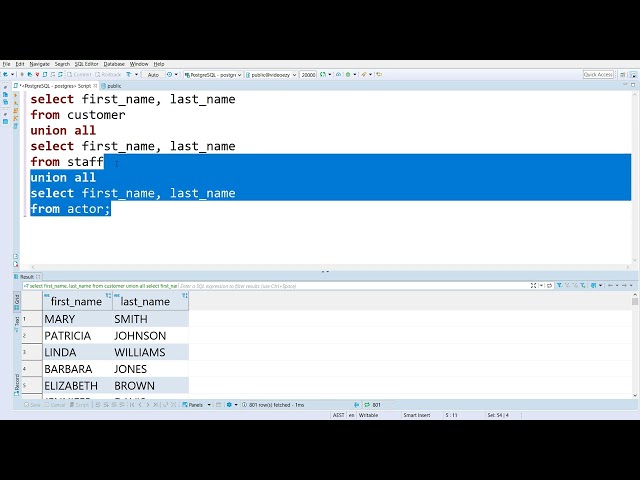Image resolution: width=640 pixels, height=480 pixels.
Task: Open the Navigate menu
Action: click(40, 64)
